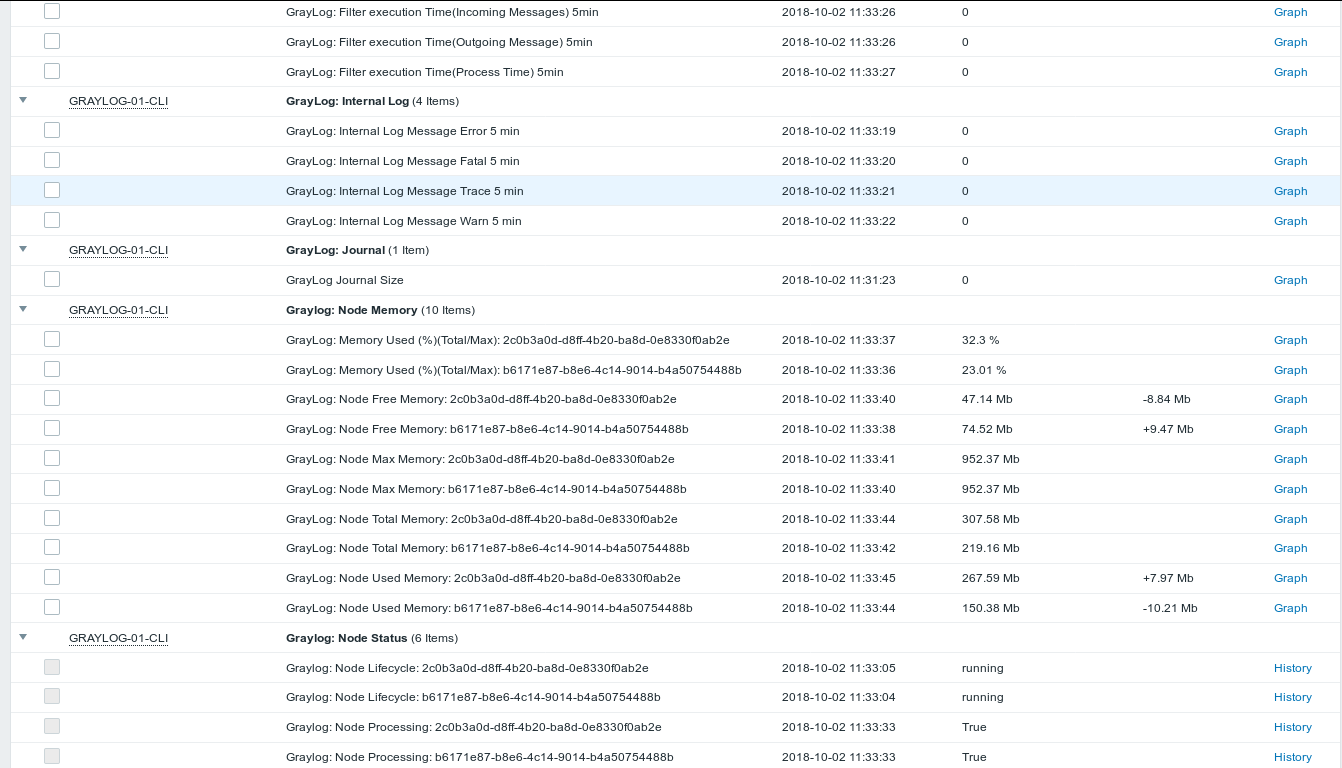Click the 47.14 Mb free memory value
This screenshot has height=768, width=1342.
[x=987, y=399]
